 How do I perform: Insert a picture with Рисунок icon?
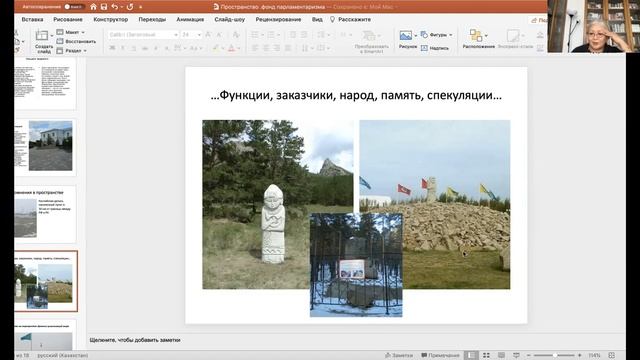(x=406, y=36)
